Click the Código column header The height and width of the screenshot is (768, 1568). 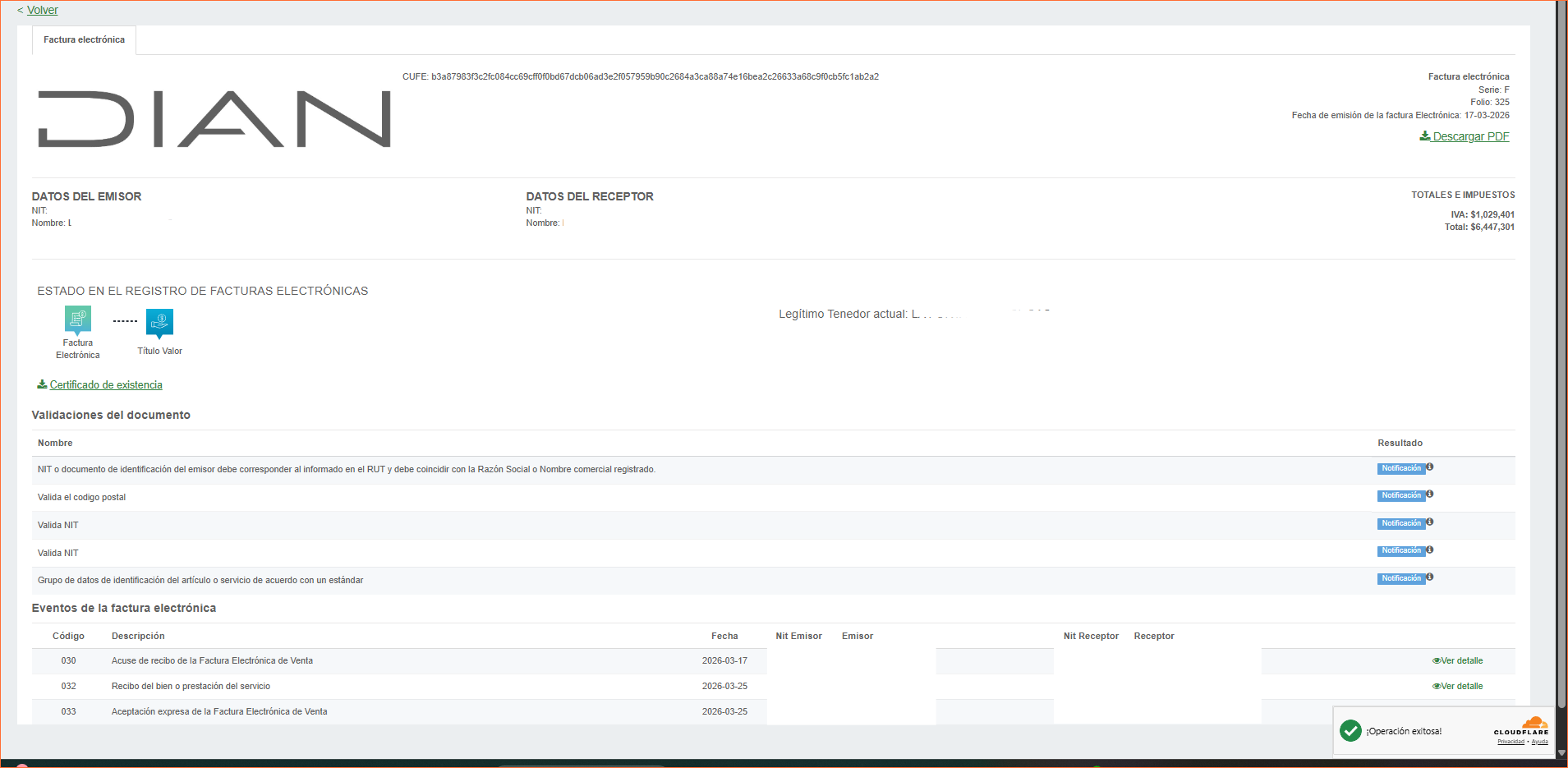68,636
